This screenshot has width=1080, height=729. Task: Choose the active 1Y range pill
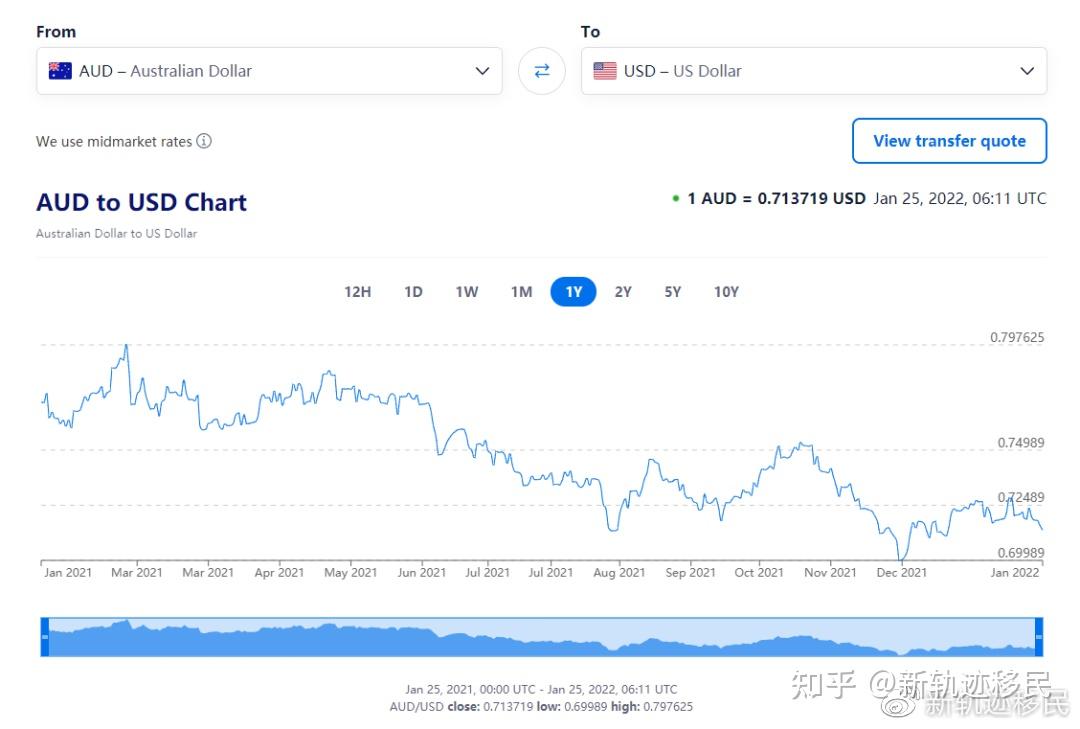(573, 292)
